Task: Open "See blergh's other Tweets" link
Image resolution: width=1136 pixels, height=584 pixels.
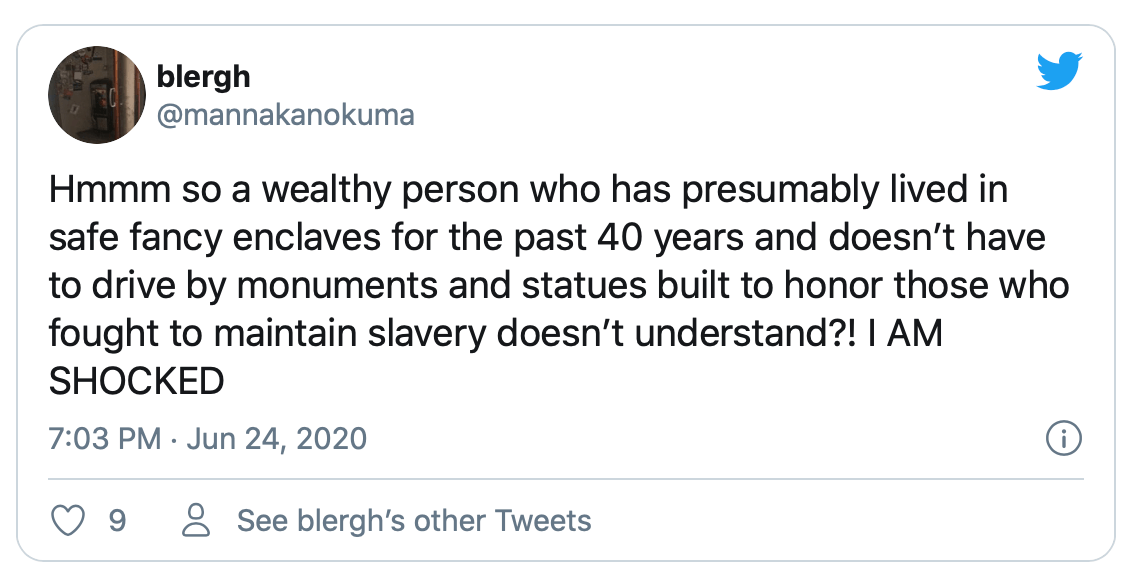Action: [414, 521]
